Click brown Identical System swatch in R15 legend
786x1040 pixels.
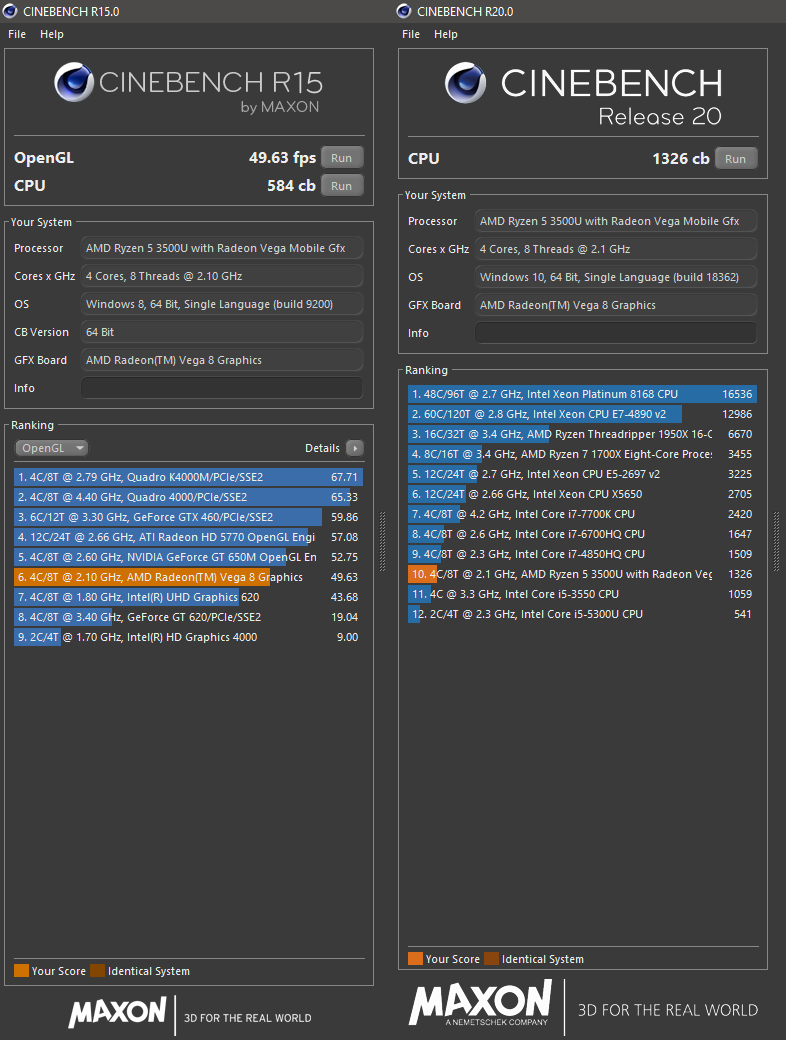tap(98, 971)
